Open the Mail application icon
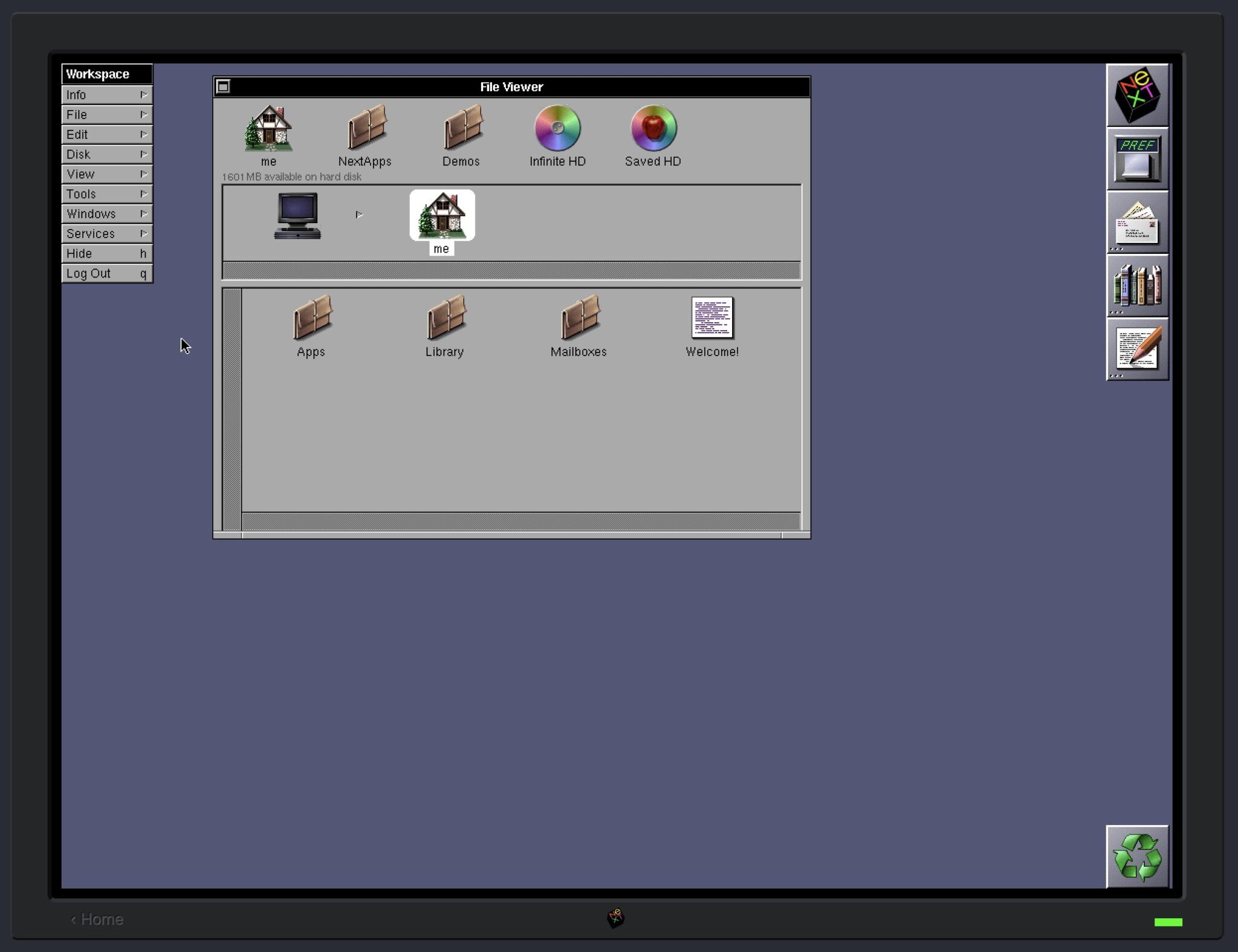The image size is (1238, 952). click(1138, 222)
